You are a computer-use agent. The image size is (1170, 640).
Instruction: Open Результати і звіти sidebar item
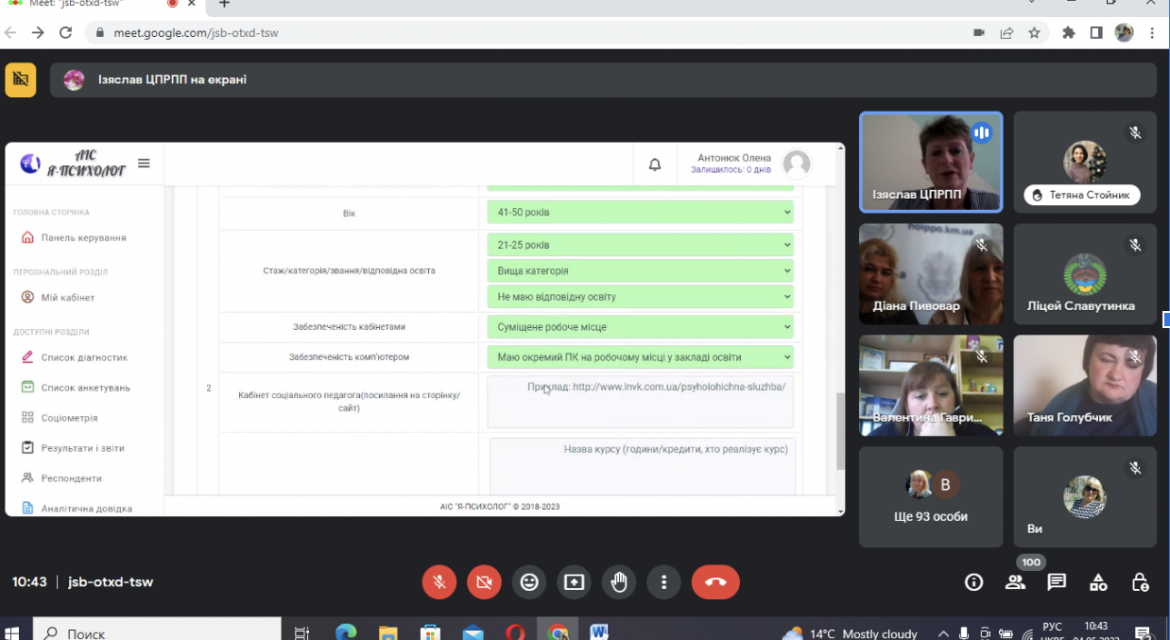pos(82,448)
